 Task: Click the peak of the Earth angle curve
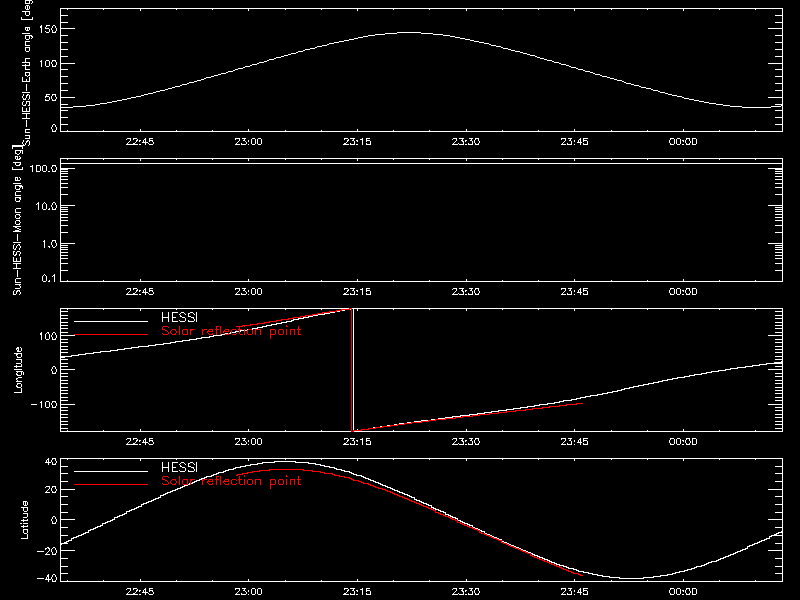pos(410,33)
